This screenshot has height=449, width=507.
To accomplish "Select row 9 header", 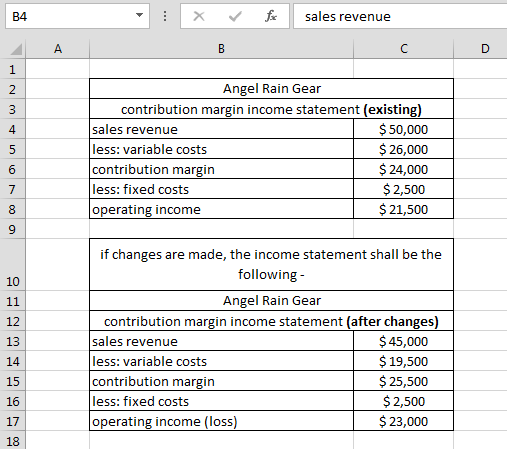I will pos(12,229).
